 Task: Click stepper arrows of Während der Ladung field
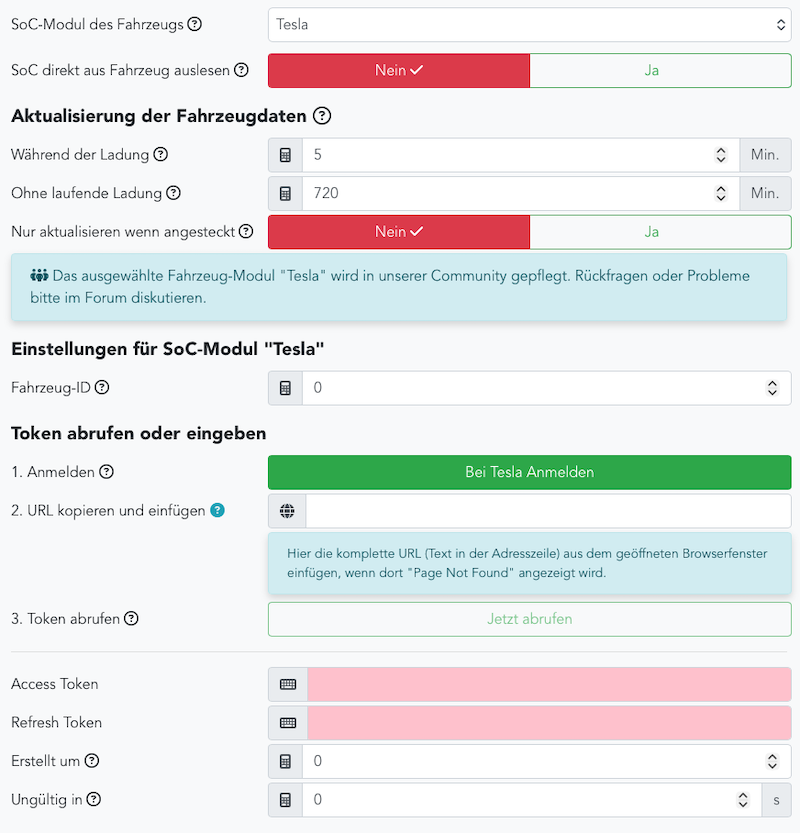tap(721, 155)
